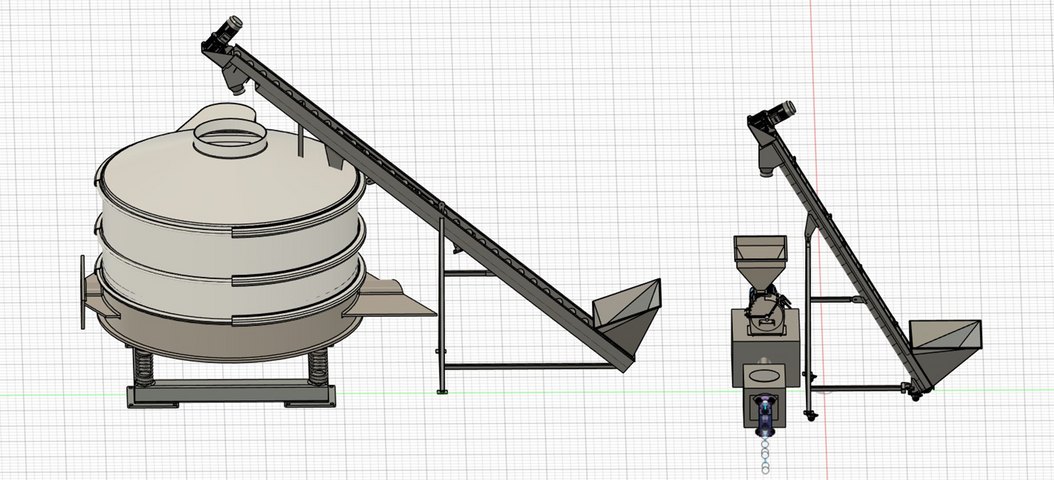Select the right coil spring under the sieve

click(x=318, y=366)
